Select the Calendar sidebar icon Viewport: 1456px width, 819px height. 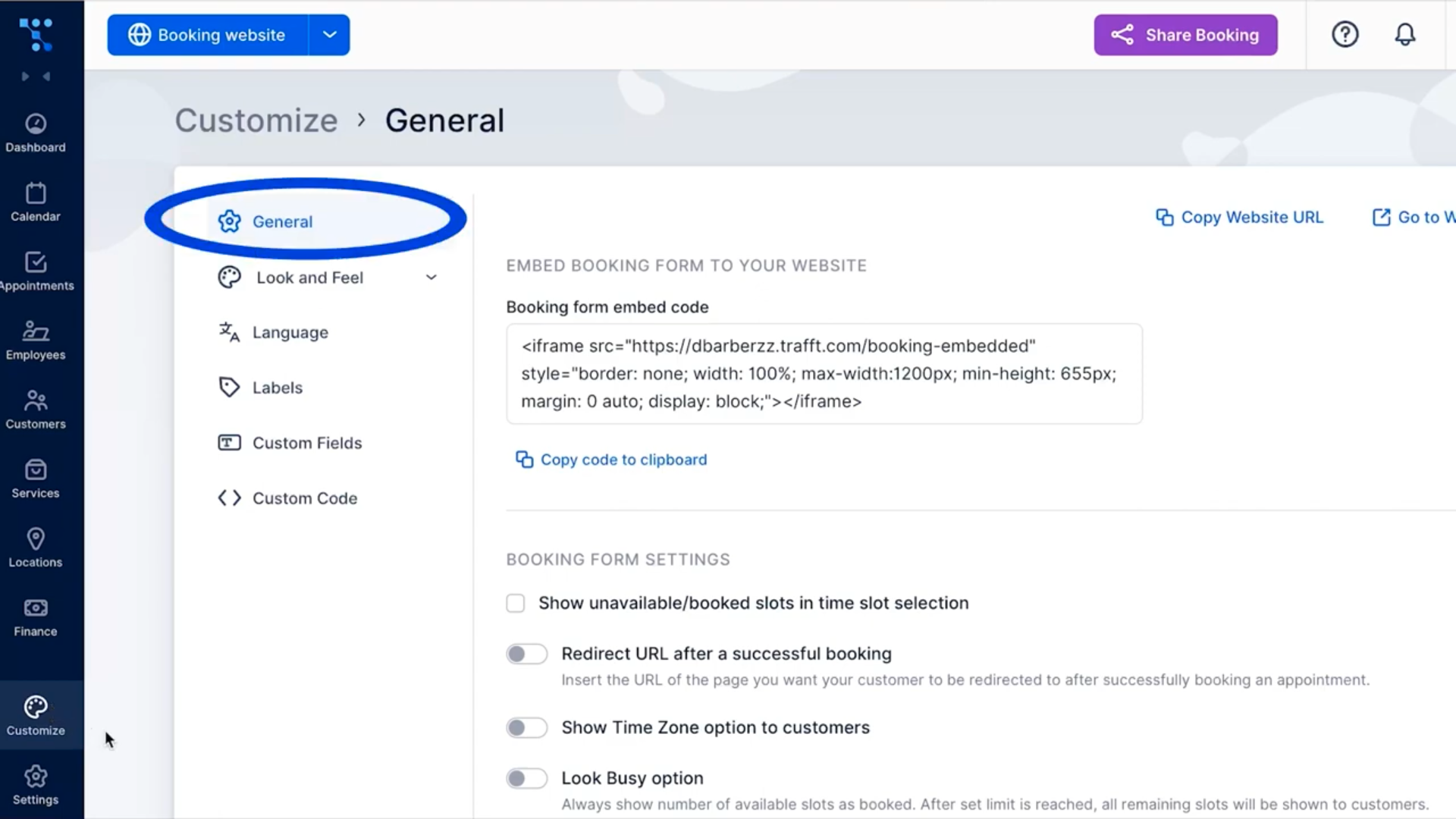35,200
